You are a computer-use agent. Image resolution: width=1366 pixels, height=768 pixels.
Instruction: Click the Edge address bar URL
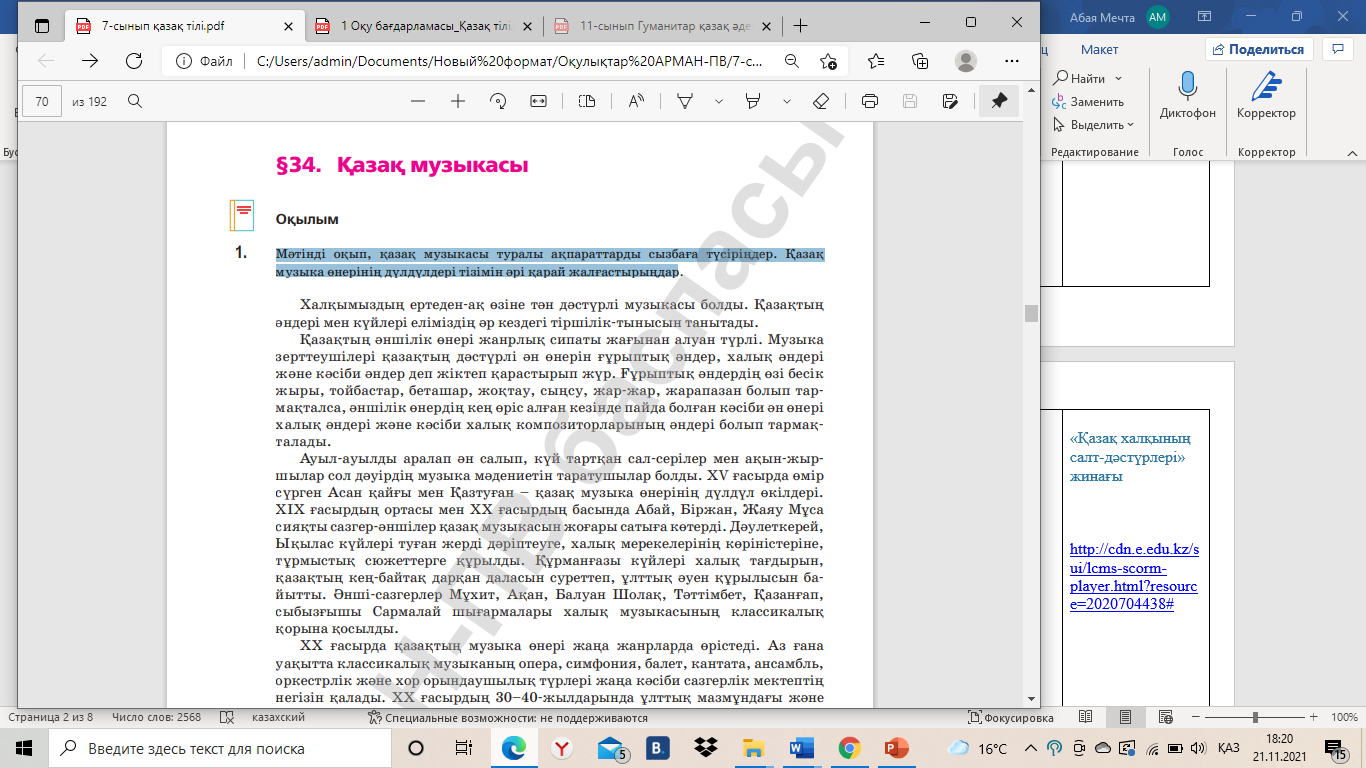[509, 61]
